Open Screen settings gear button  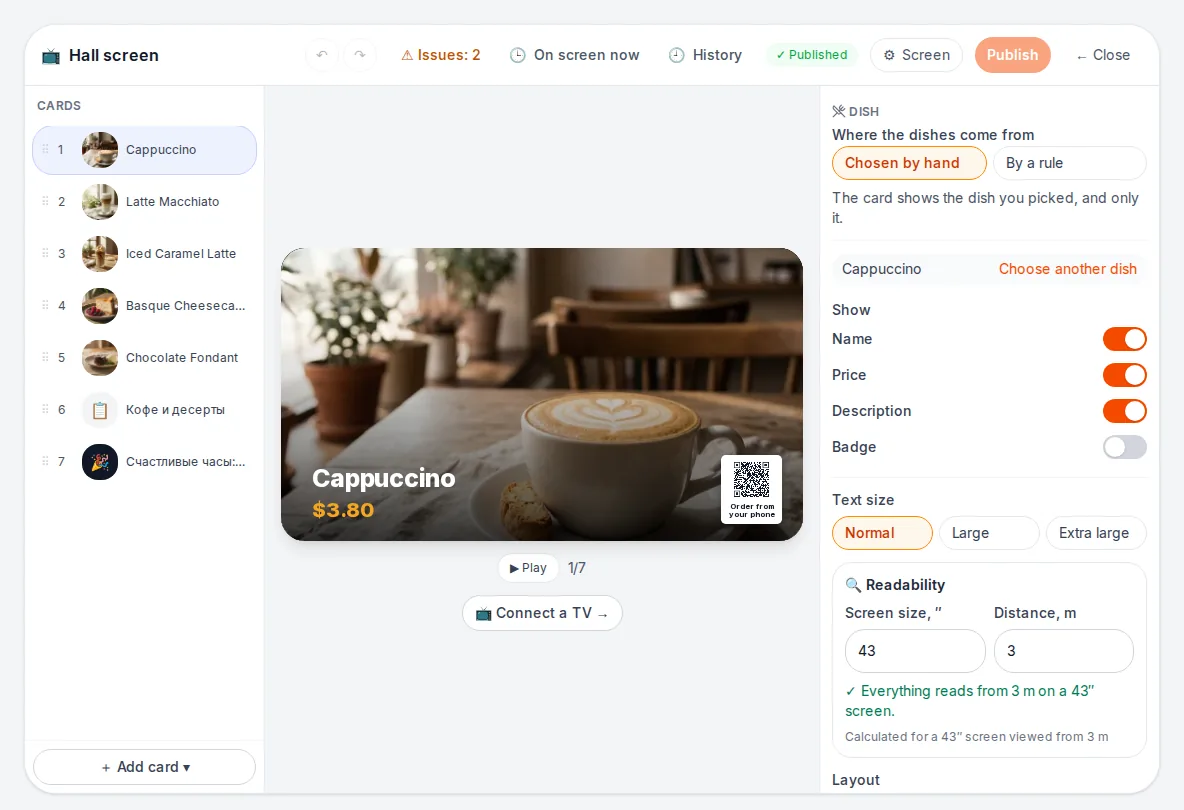[916, 55]
